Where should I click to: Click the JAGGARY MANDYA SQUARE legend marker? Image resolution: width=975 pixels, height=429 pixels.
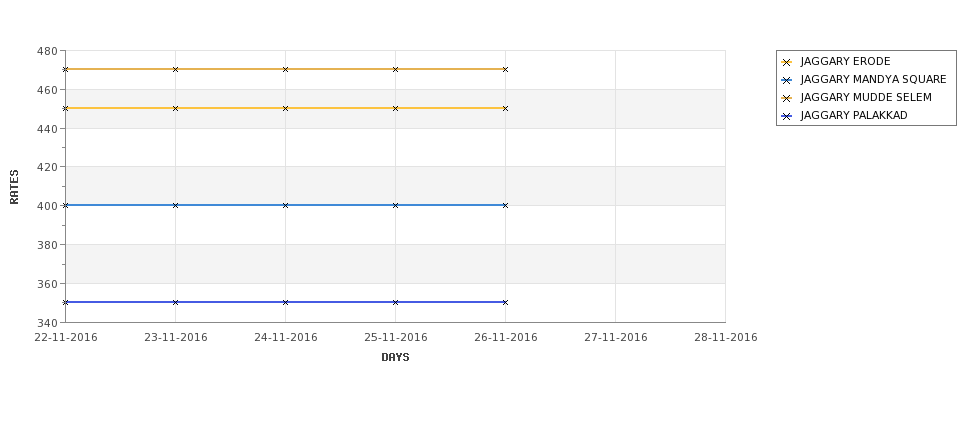787,80
